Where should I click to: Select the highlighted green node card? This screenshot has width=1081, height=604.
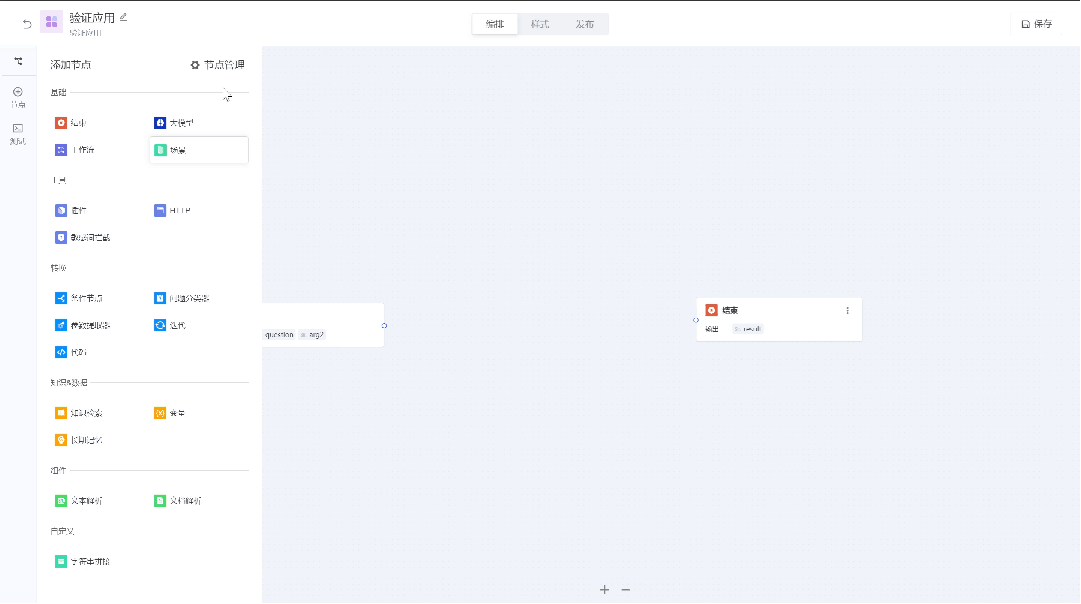(198, 150)
